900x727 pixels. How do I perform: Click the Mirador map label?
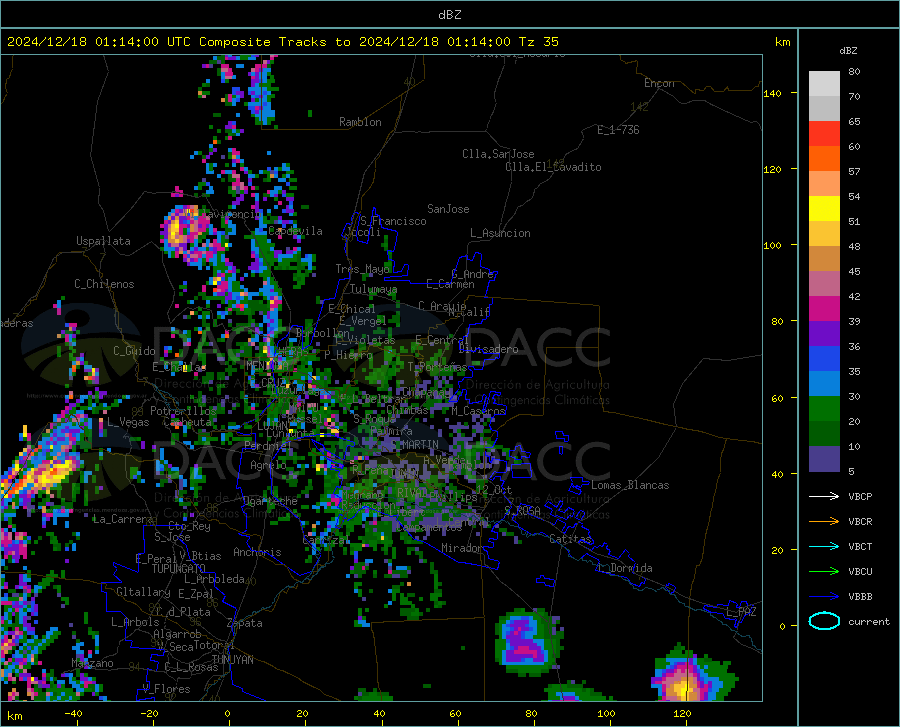(461, 548)
